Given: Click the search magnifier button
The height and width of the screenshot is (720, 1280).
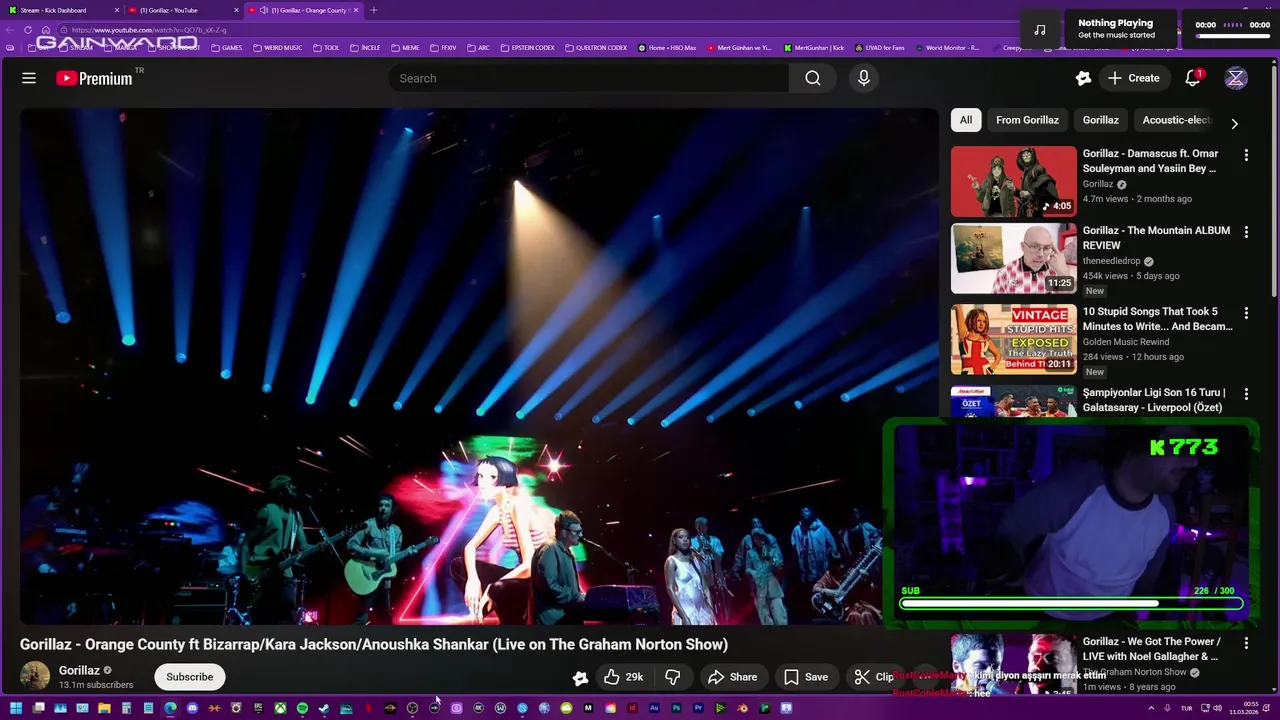Looking at the screenshot, I should [x=813, y=78].
